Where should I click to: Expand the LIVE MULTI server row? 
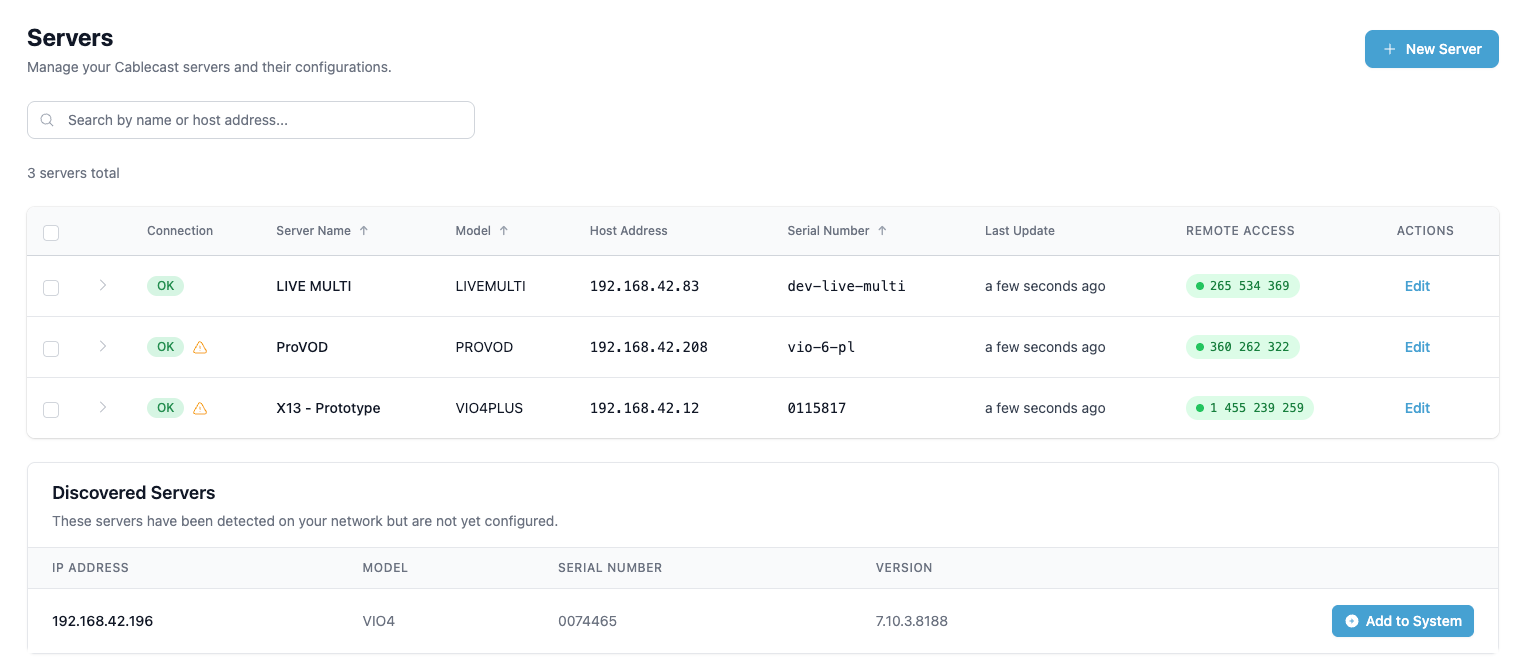102,286
